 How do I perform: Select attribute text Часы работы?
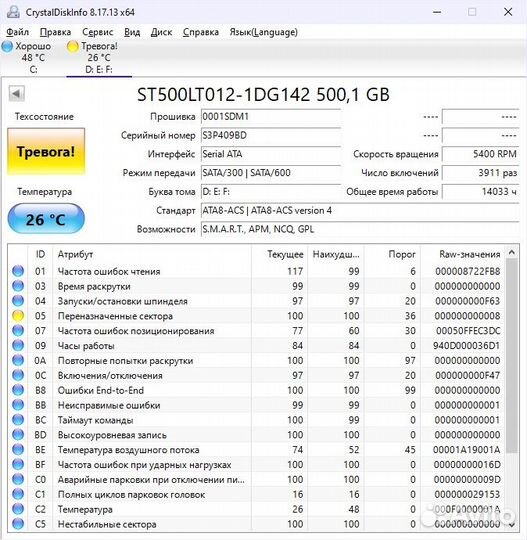point(86,346)
